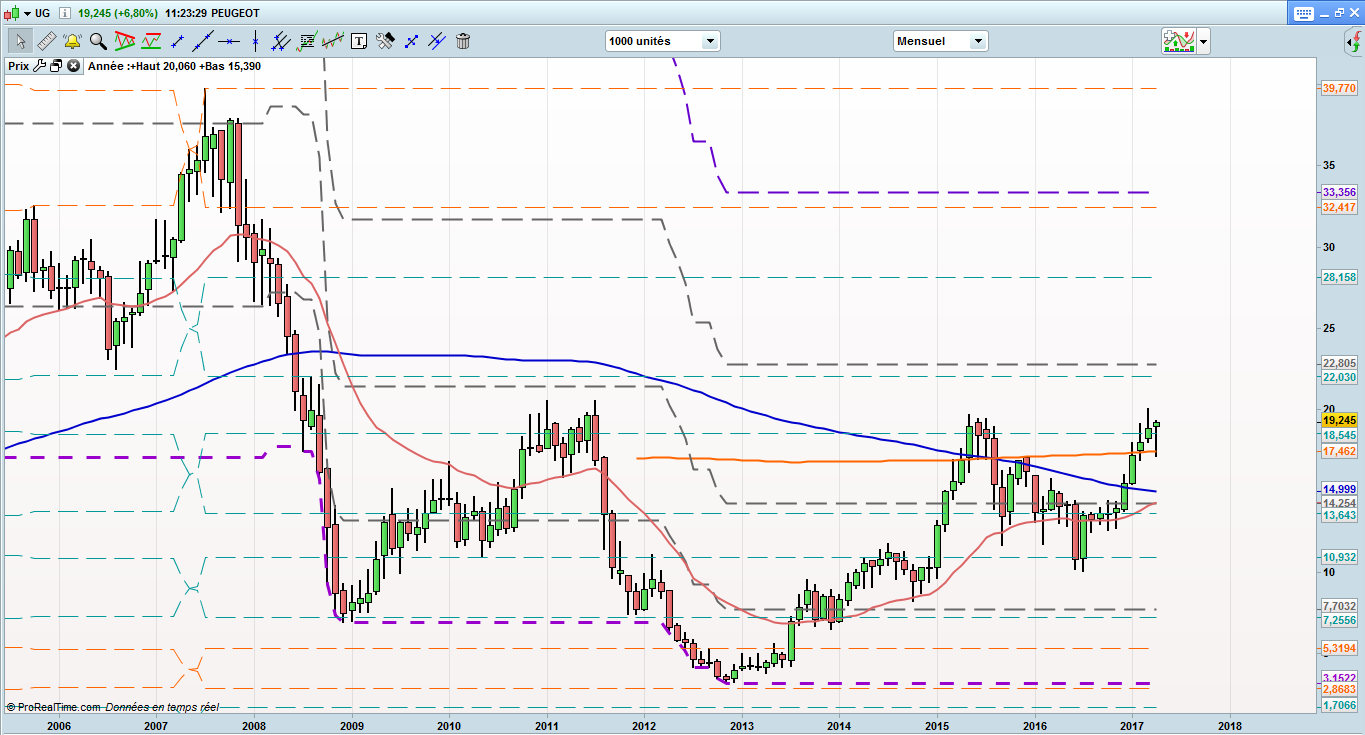The image size is (1365, 735).
Task: Click the 3,1522 purple price level label
Action: 1339,678
